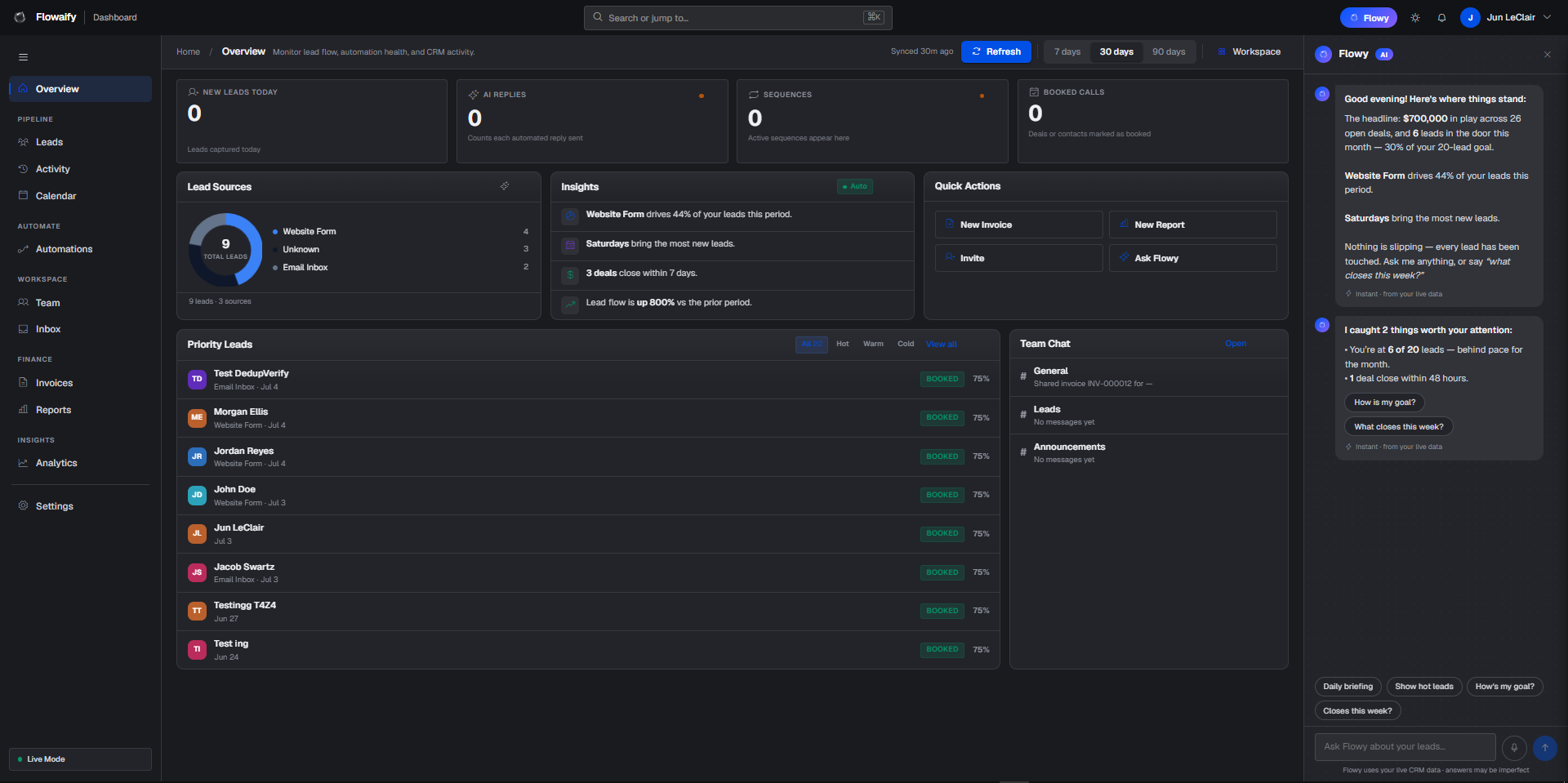Navigate to Automations
1568x783 pixels.
[x=80, y=249]
